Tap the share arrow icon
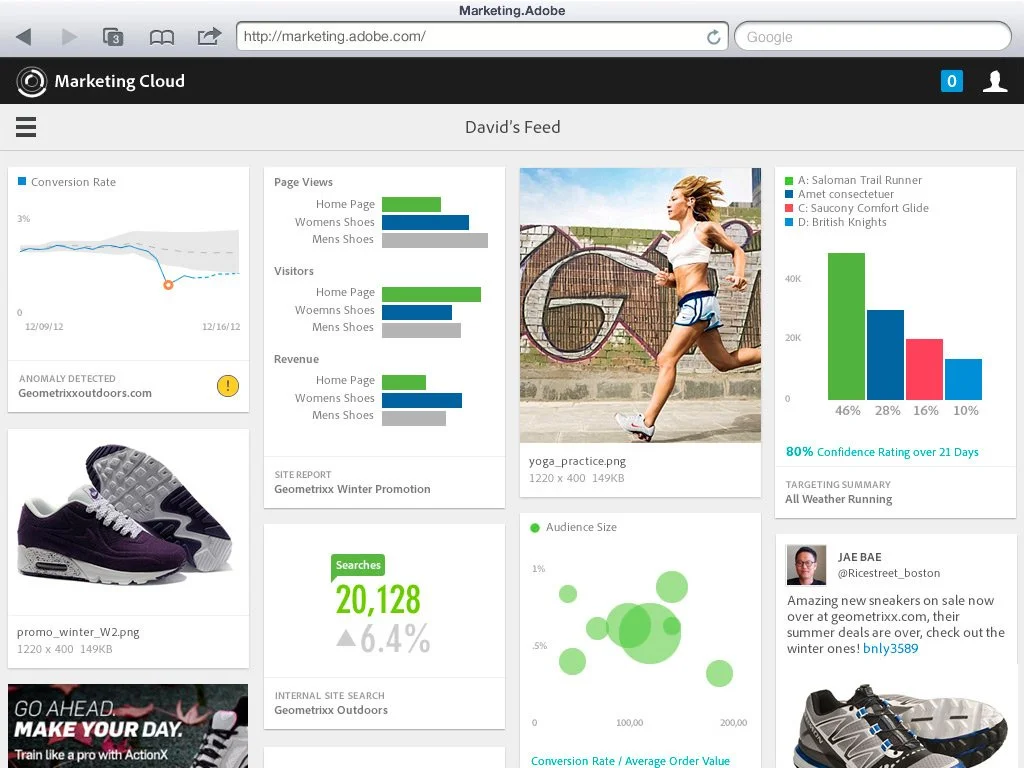1024x768 pixels. [209, 36]
